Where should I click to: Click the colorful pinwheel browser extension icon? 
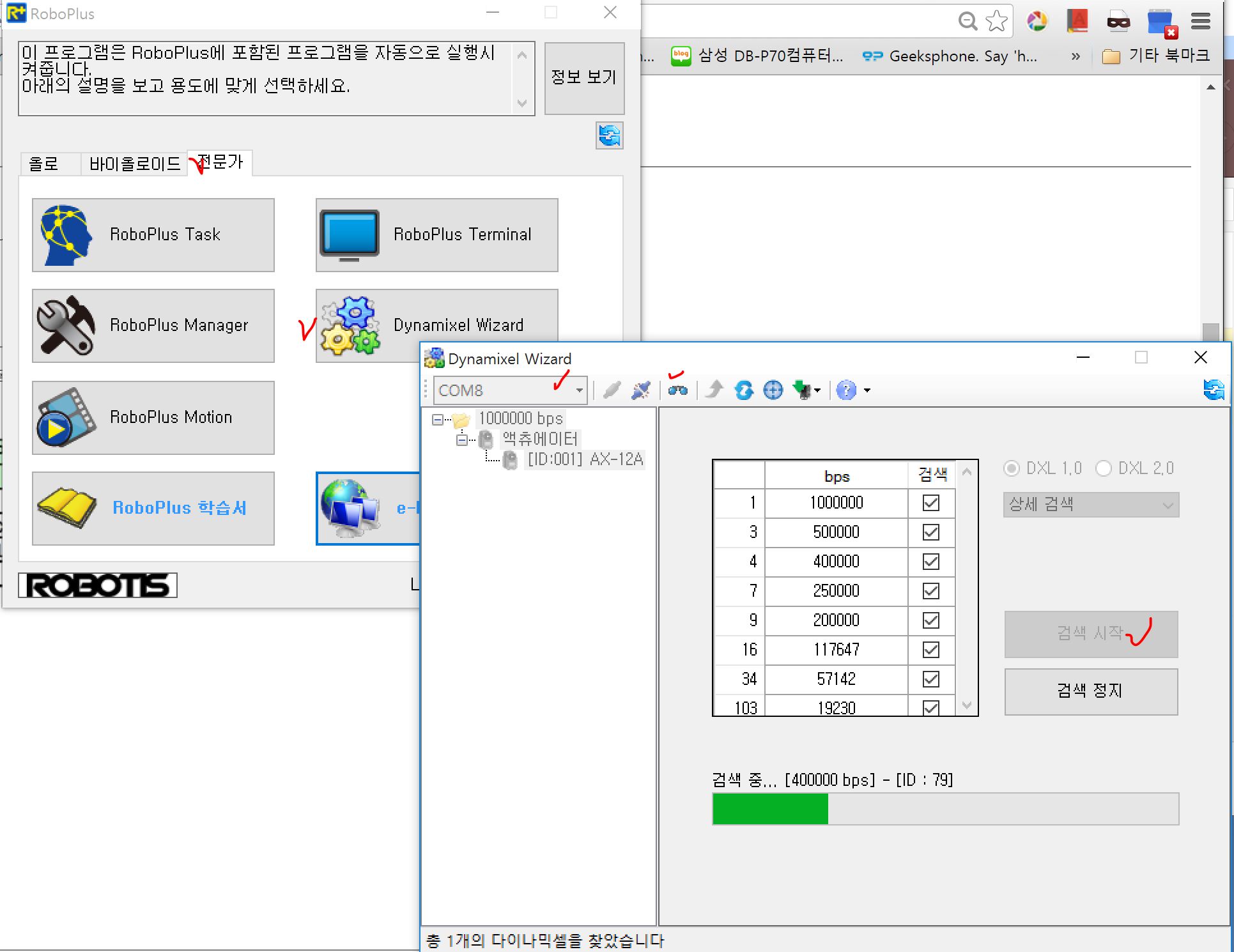coord(1037,22)
